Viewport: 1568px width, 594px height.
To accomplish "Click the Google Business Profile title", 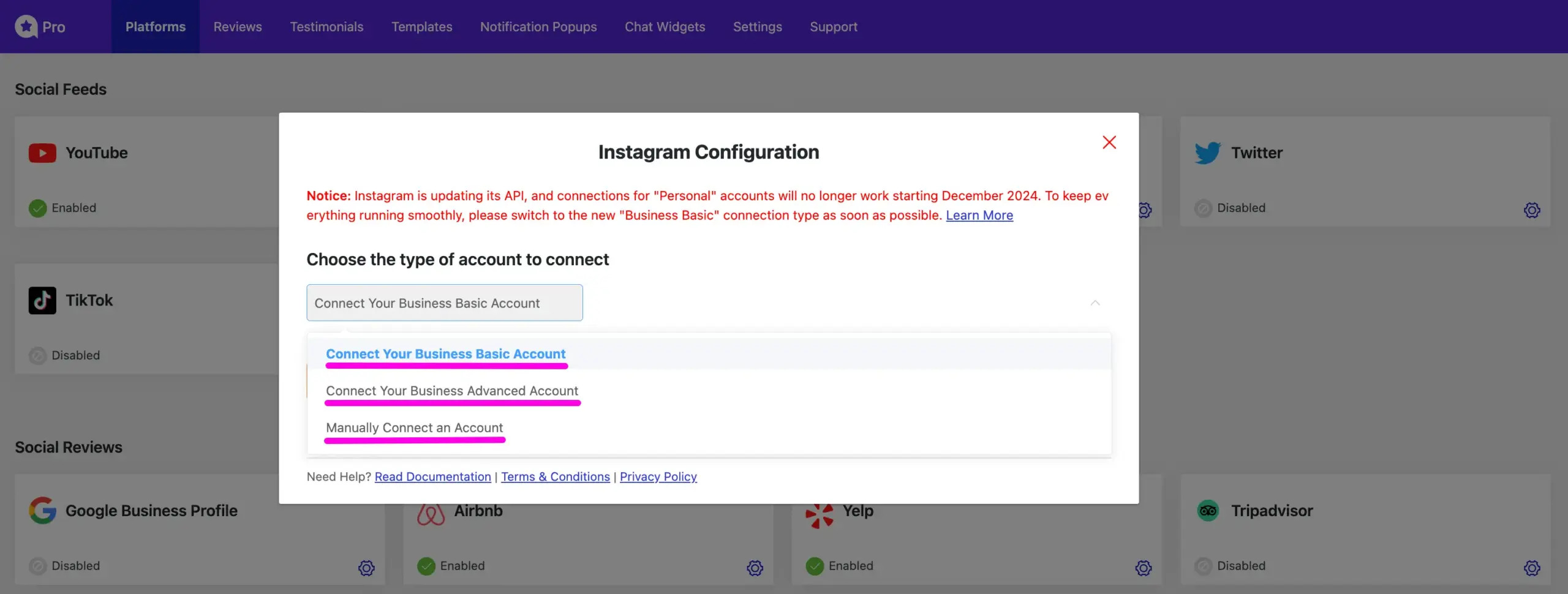I will tap(151, 510).
